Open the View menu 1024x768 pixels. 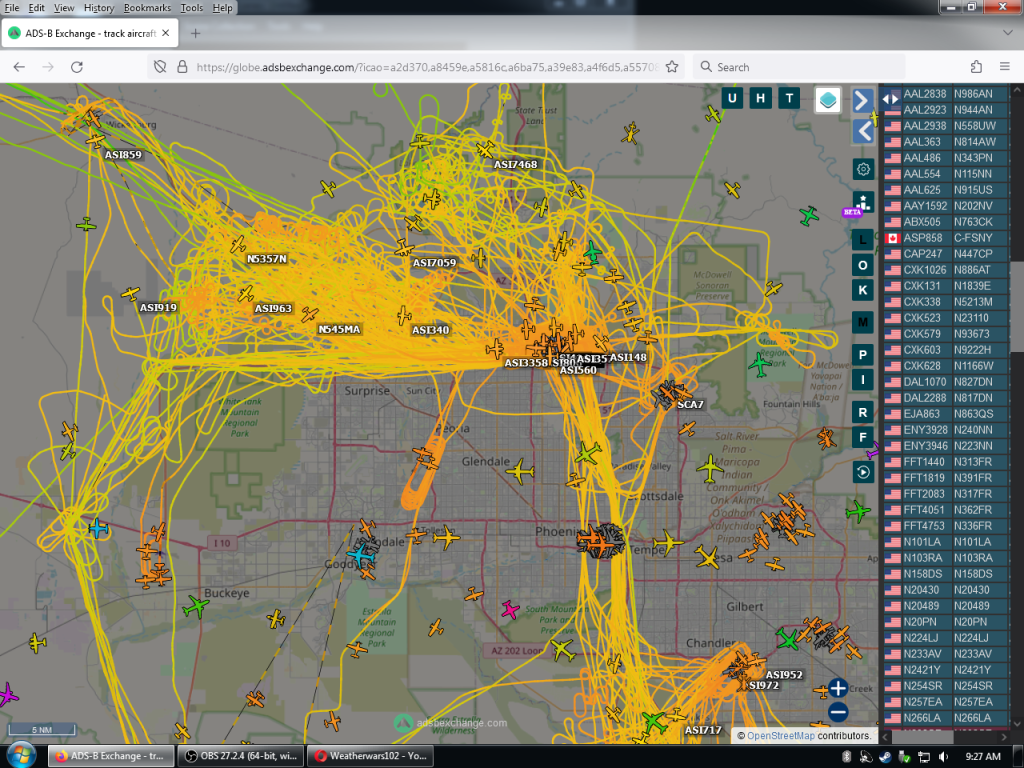[63, 8]
